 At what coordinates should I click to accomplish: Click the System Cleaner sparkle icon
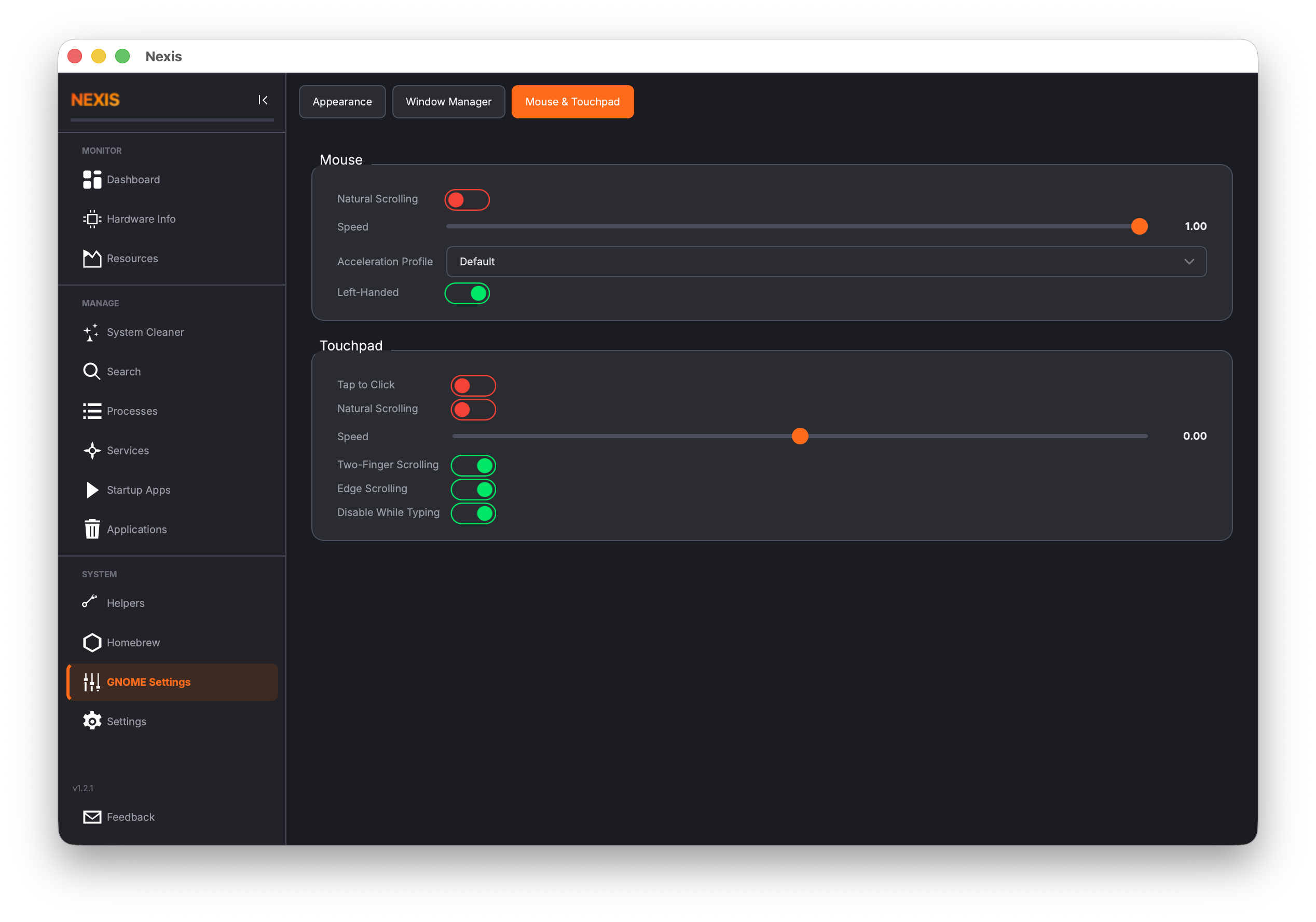pos(91,333)
